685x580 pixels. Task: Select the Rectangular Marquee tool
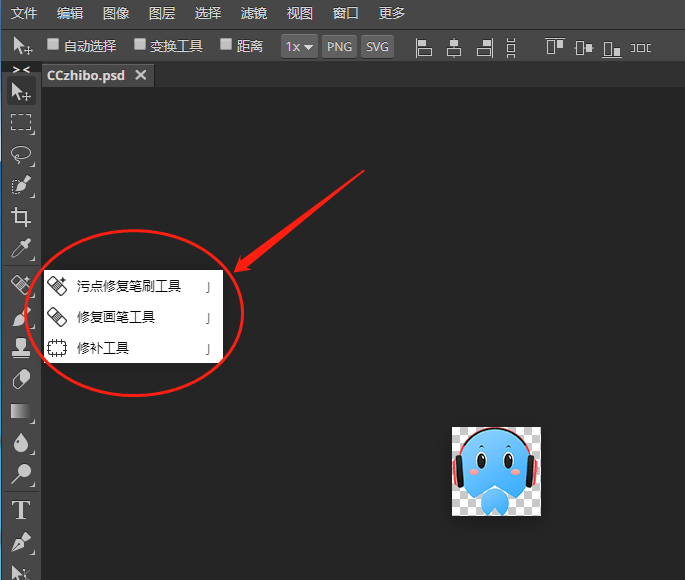[21, 123]
